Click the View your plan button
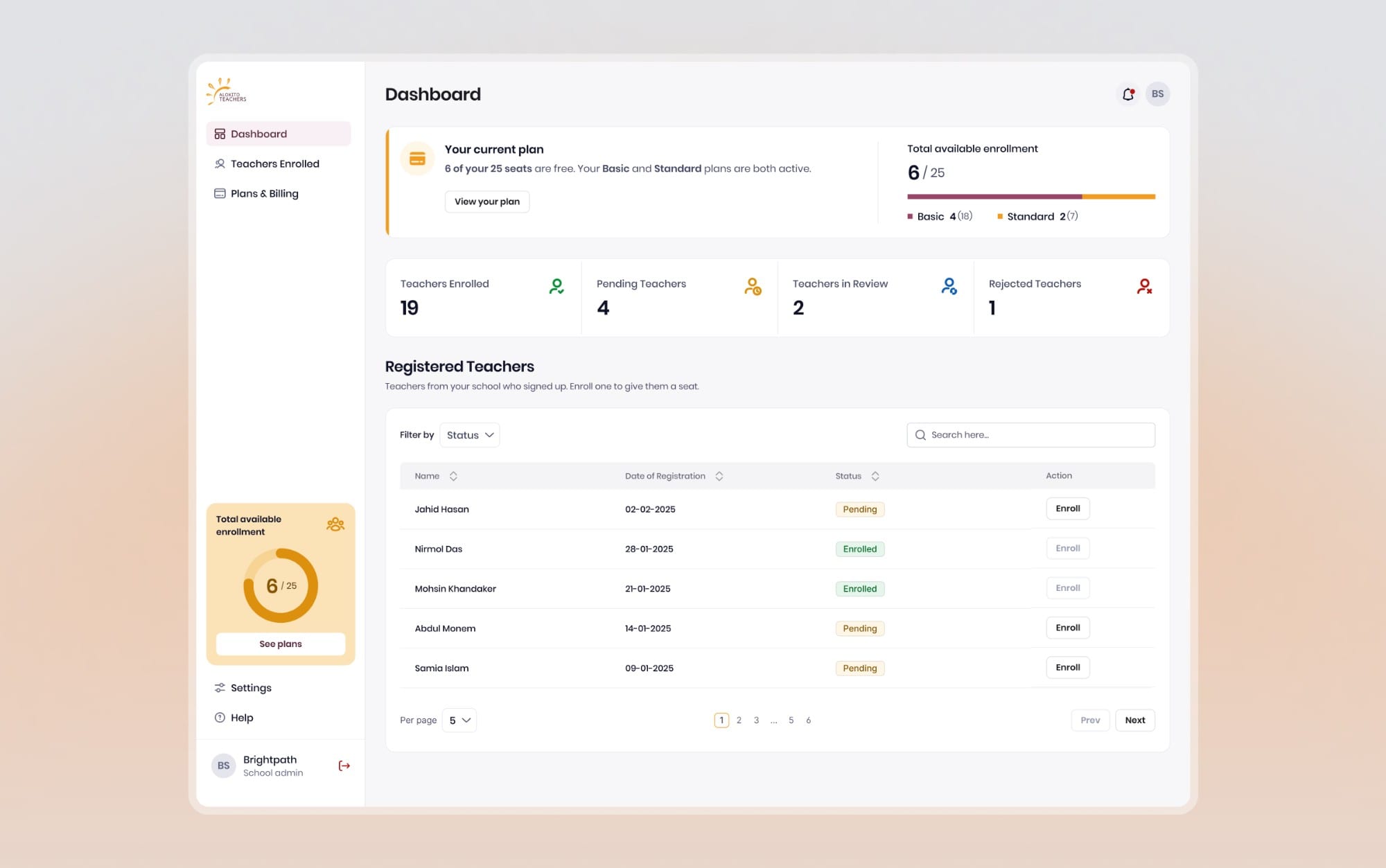The width and height of the screenshot is (1386, 868). [487, 202]
